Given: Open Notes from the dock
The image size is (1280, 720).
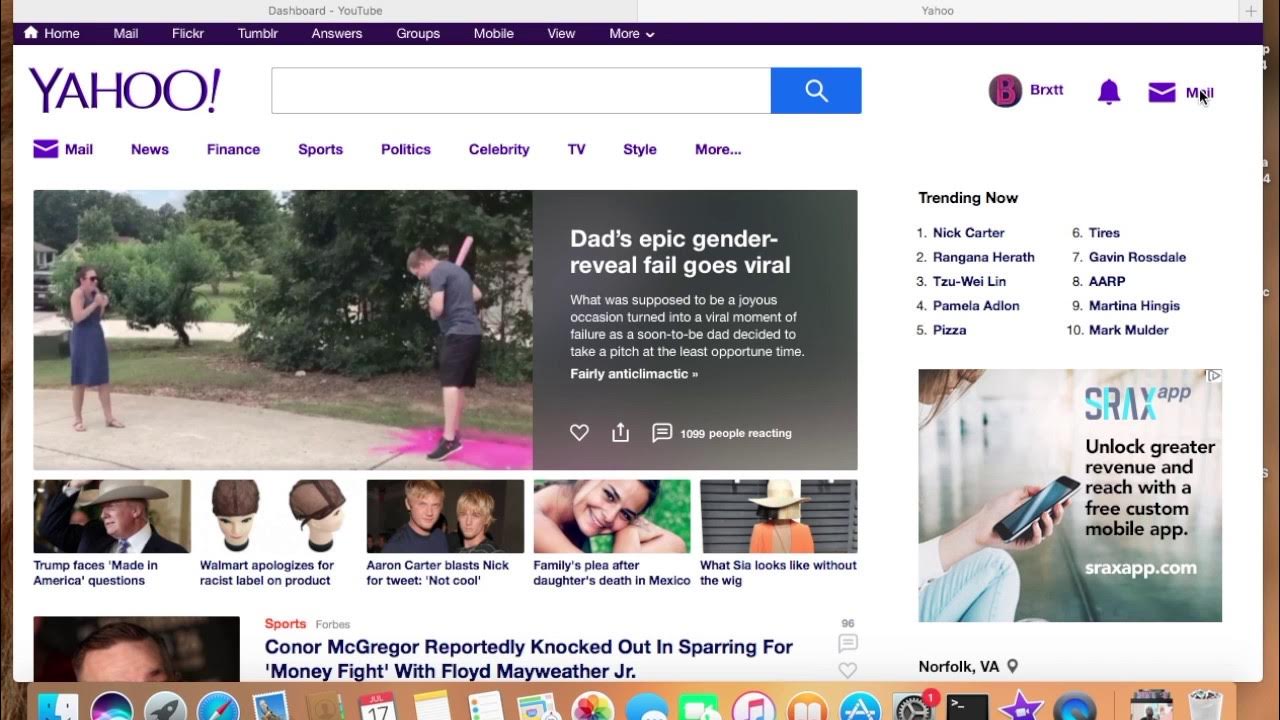Looking at the screenshot, I should (432, 708).
